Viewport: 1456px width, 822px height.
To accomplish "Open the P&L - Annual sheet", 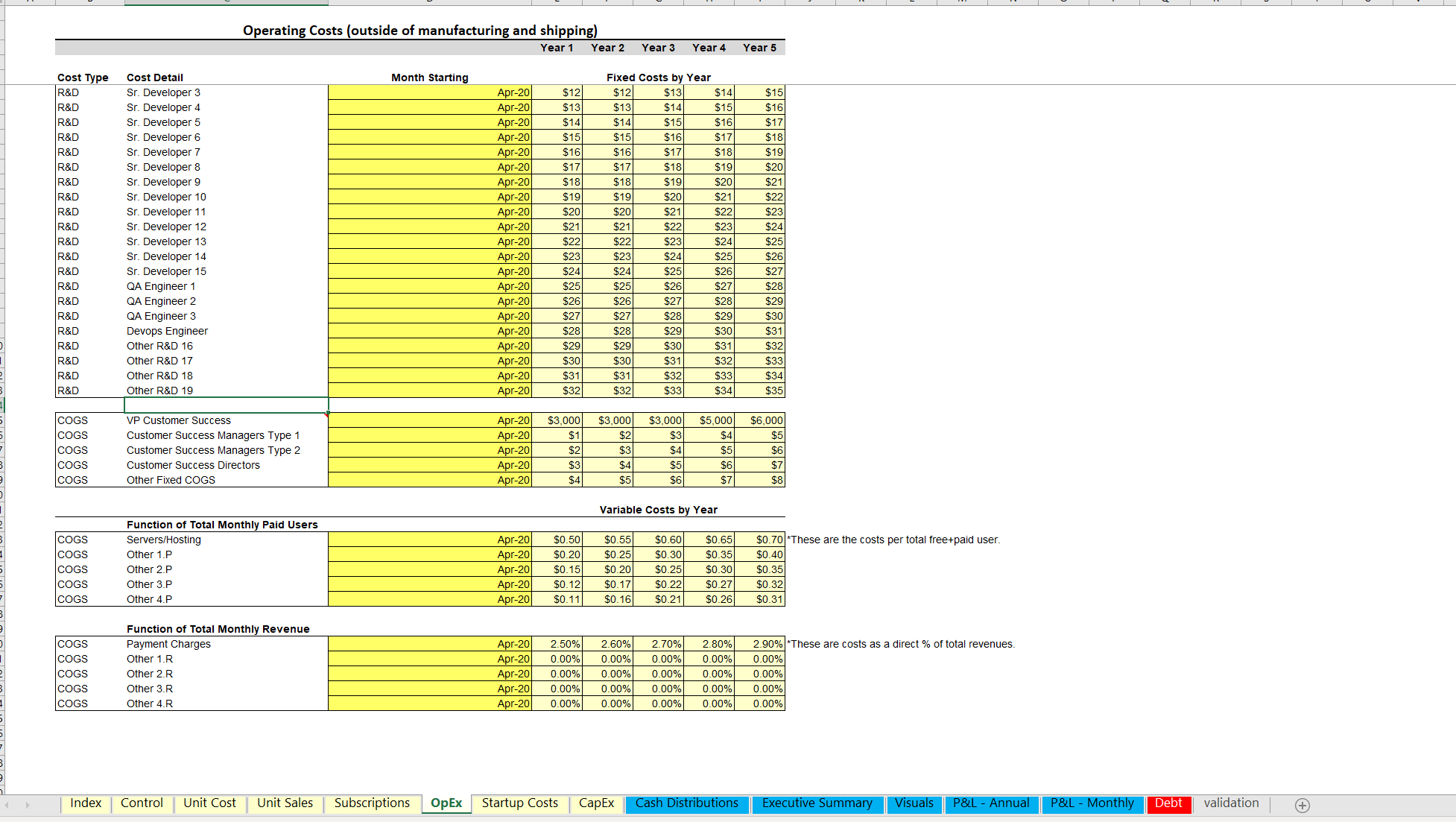I will coord(991,803).
